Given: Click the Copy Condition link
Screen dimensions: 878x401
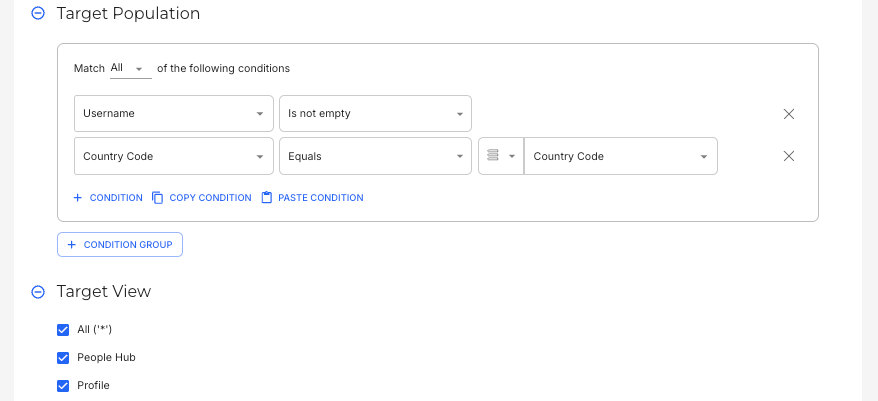Looking at the screenshot, I should tap(210, 198).
